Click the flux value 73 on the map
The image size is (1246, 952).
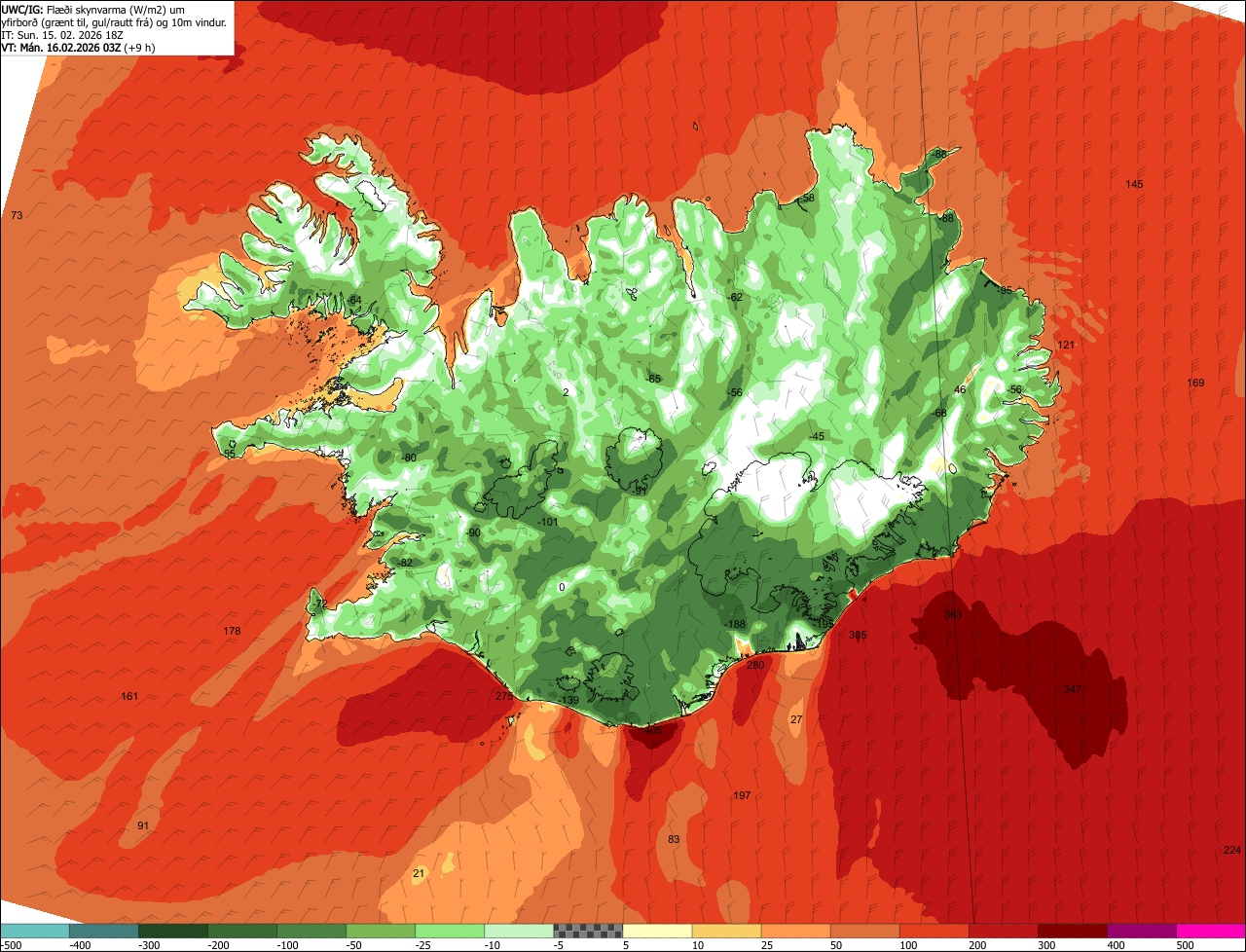click(x=17, y=215)
